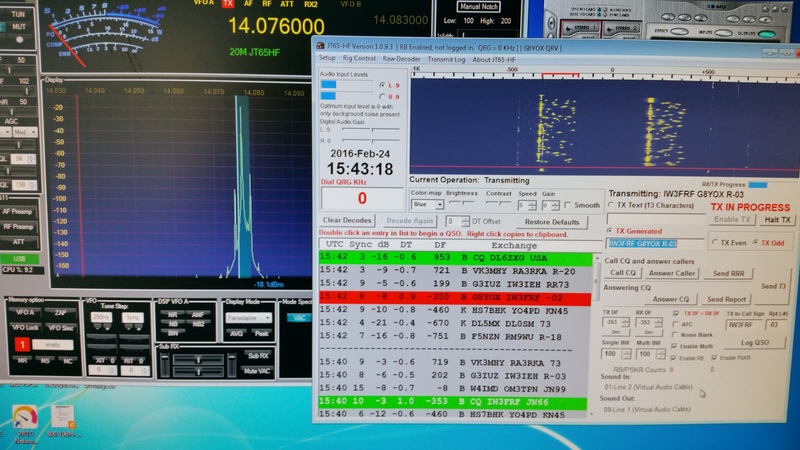Choose TX Odd period
Image resolution: width=800 pixels, height=450 pixels.
756,242
